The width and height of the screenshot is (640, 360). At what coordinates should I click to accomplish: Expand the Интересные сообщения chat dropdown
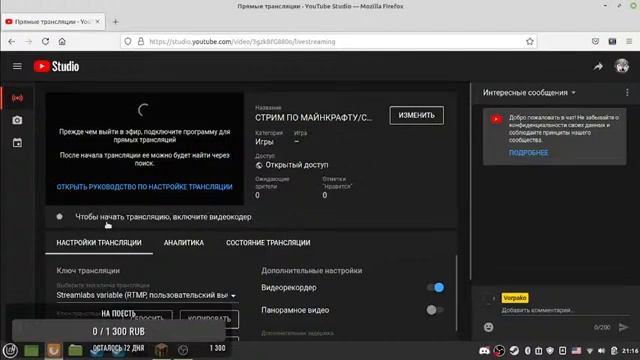click(529, 93)
